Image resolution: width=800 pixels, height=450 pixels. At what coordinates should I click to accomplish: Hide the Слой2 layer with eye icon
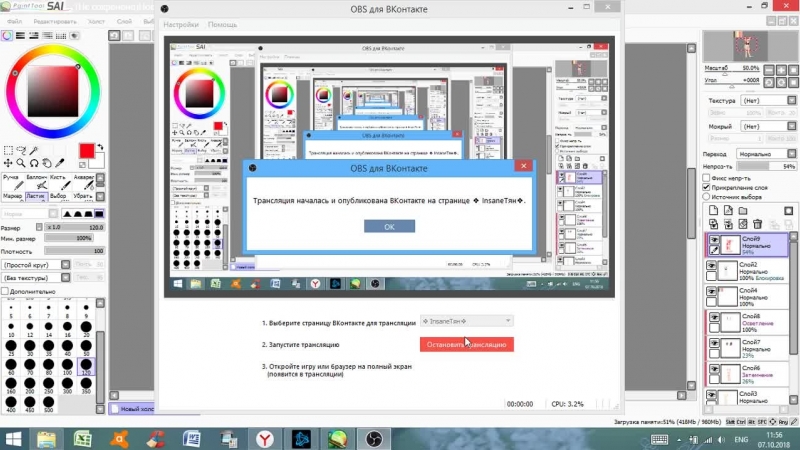[x=711, y=265]
